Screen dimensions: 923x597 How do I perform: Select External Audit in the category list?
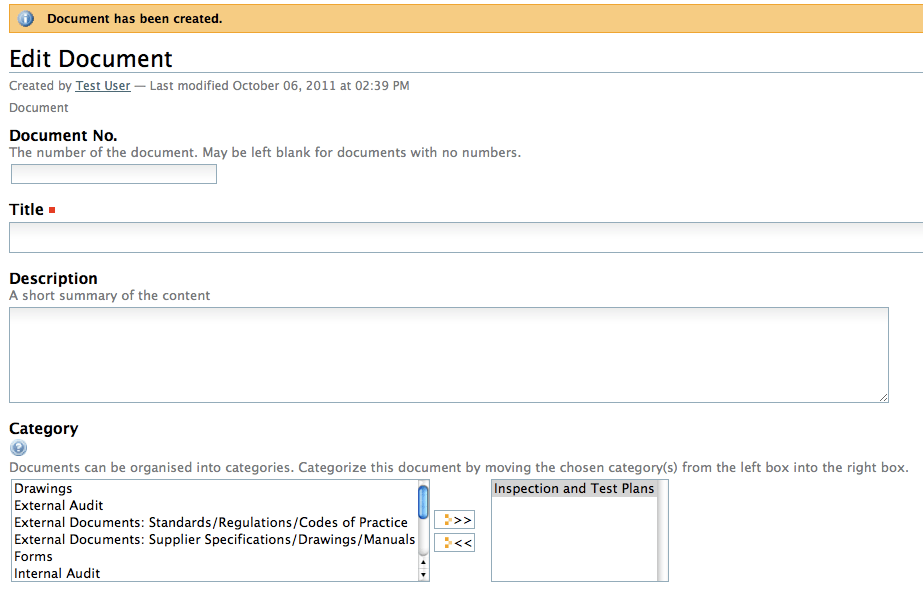tap(215, 506)
